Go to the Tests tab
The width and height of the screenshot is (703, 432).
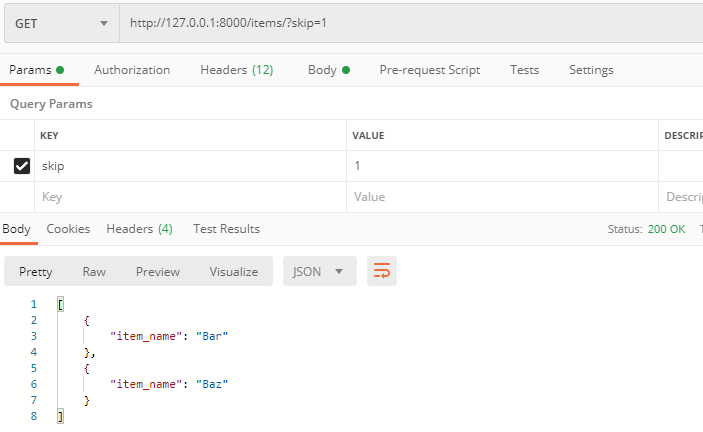(x=524, y=70)
